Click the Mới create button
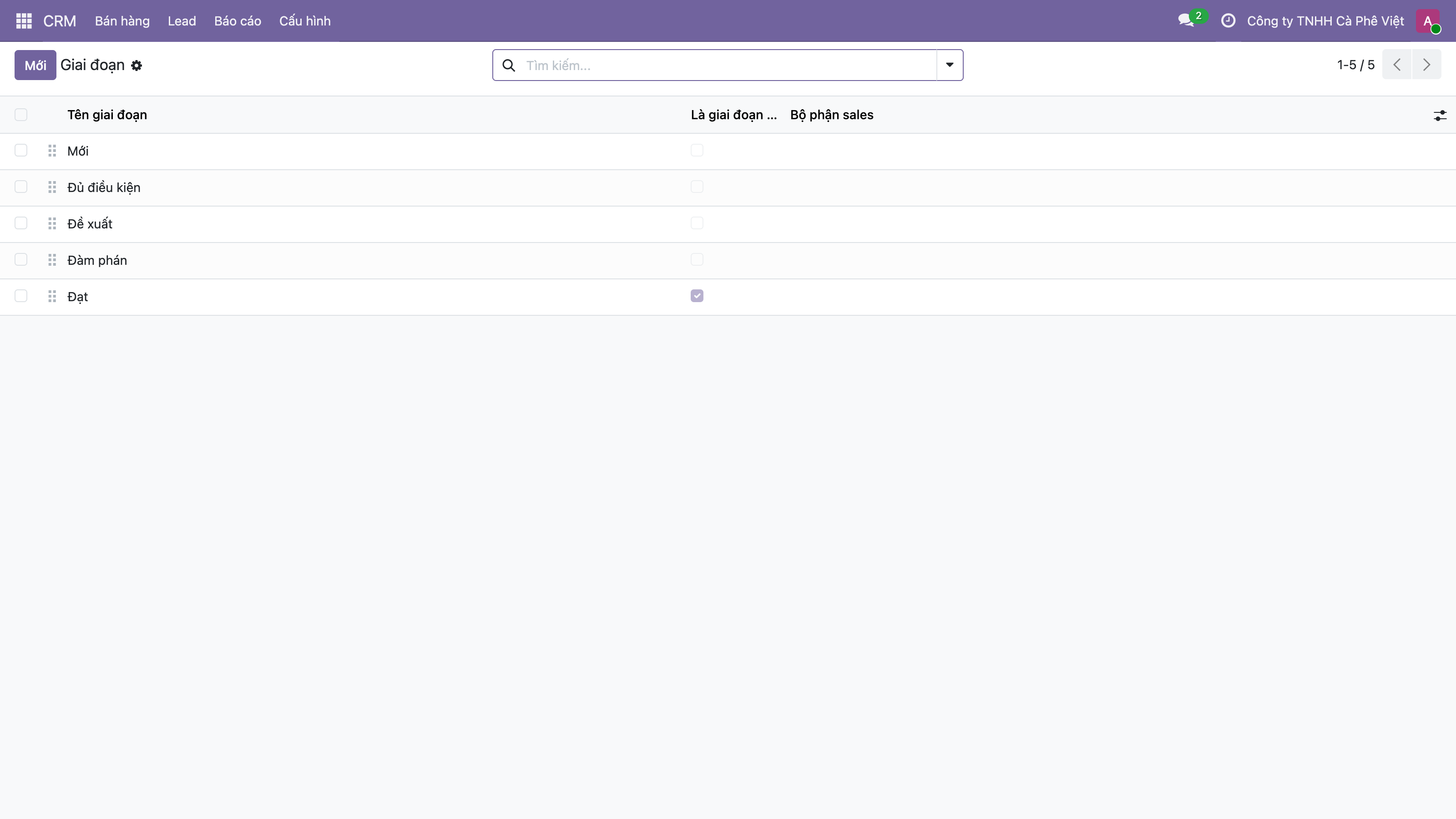Image resolution: width=1456 pixels, height=819 pixels. tap(35, 65)
